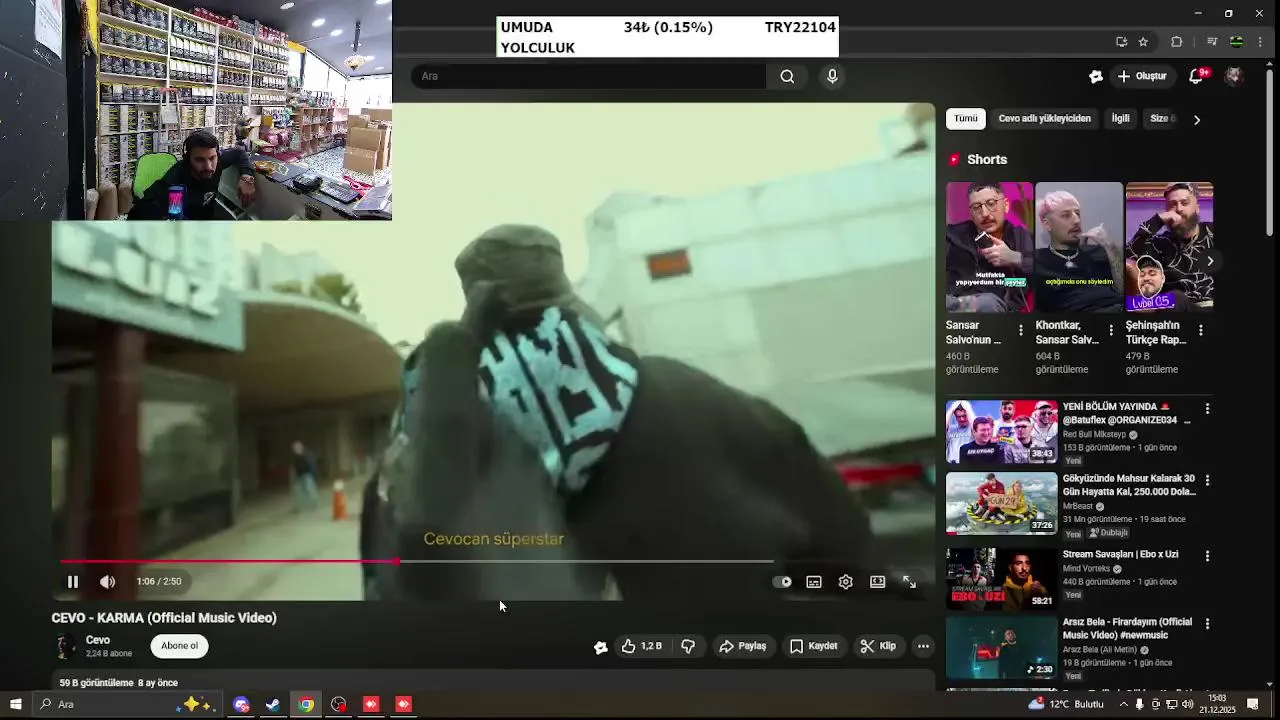This screenshot has width=1280, height=720.
Task: Click the YouTube search field
Action: coord(589,76)
